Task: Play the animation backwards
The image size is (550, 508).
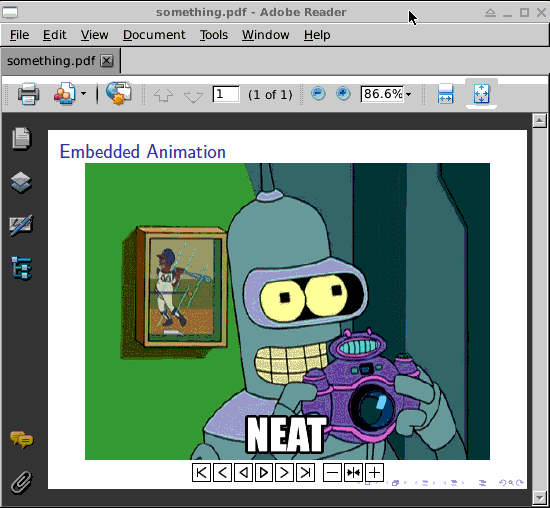Action: click(x=243, y=473)
